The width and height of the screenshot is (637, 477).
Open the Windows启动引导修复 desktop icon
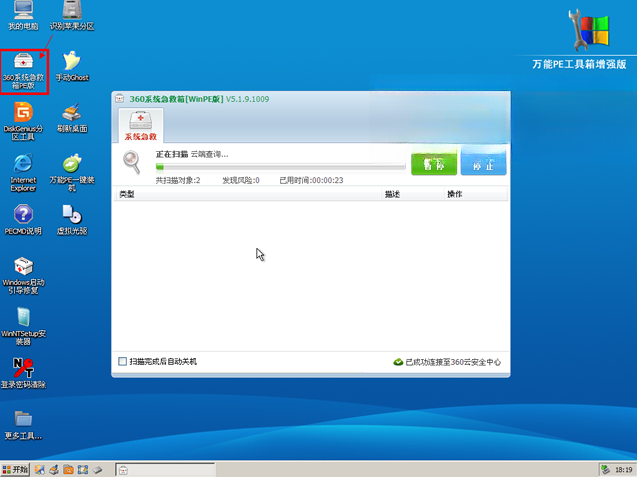point(23,275)
